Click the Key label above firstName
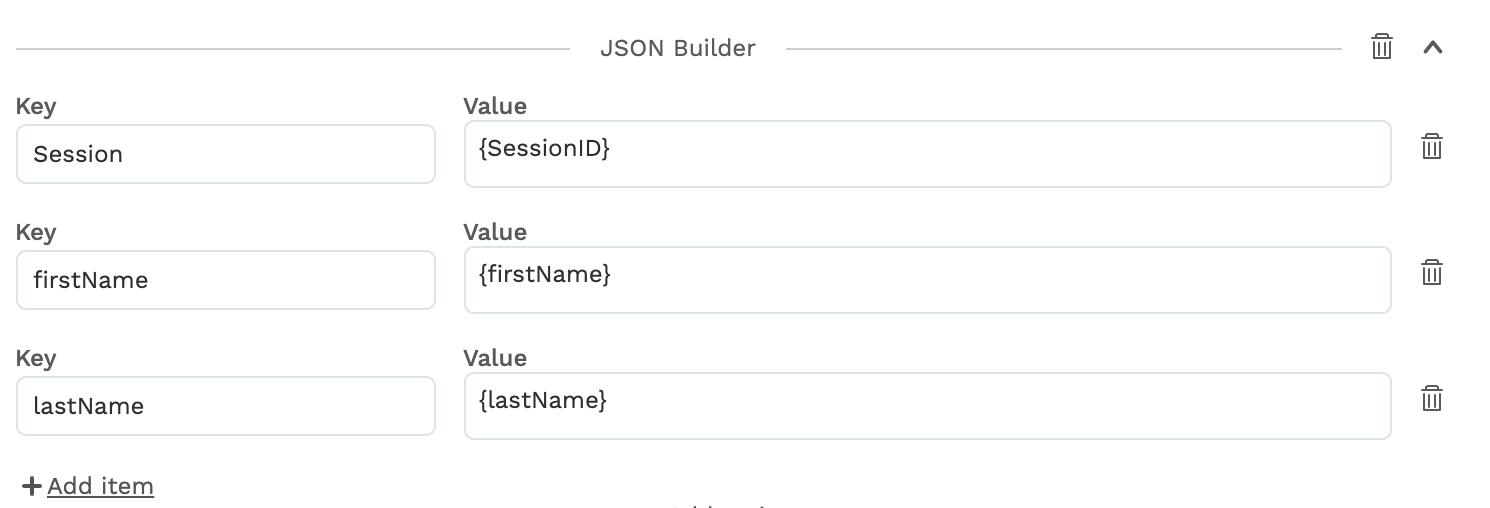Screen dimensions: 1490x508 [x=36, y=232]
